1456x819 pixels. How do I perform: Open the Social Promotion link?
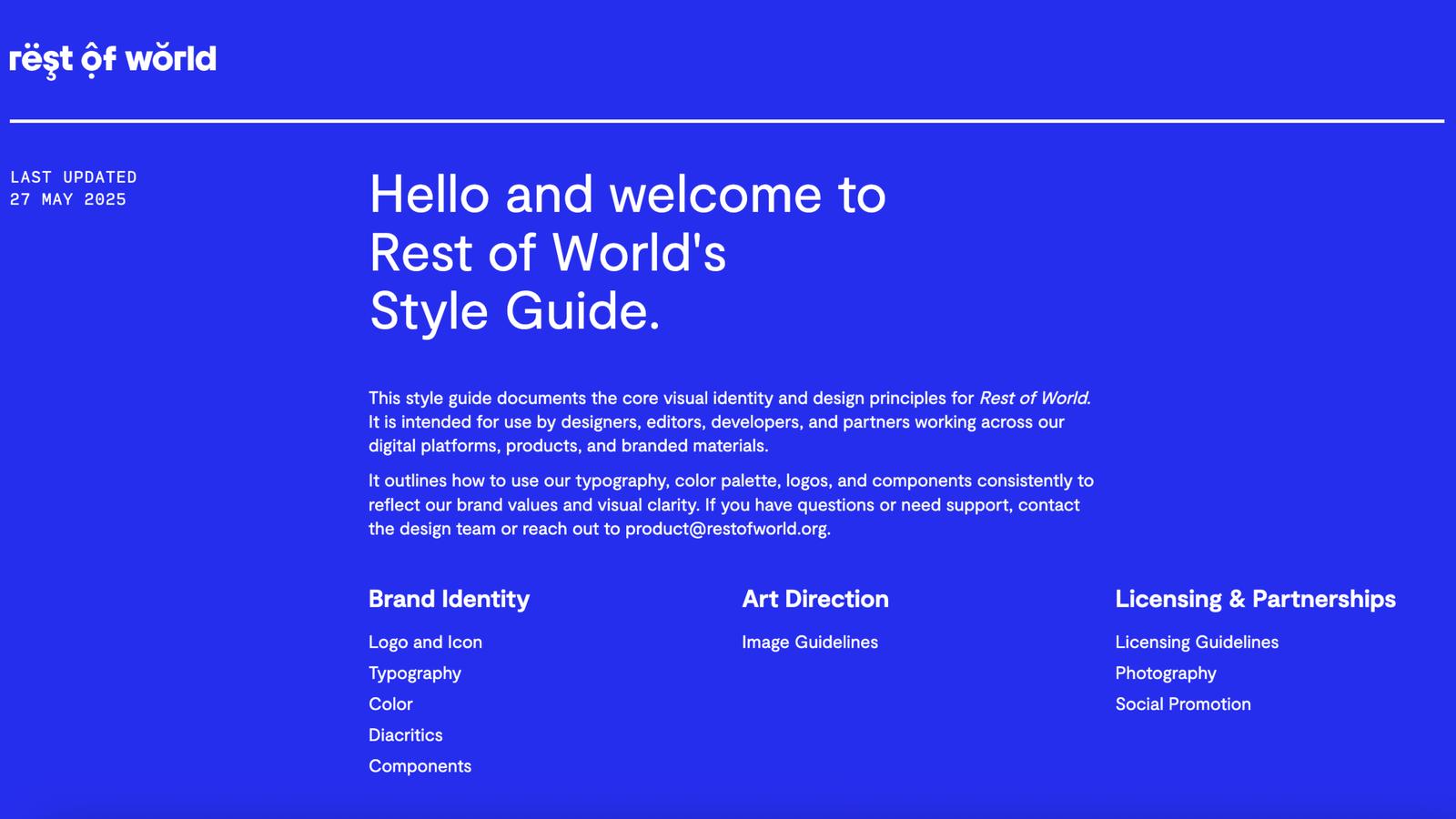(x=1183, y=704)
